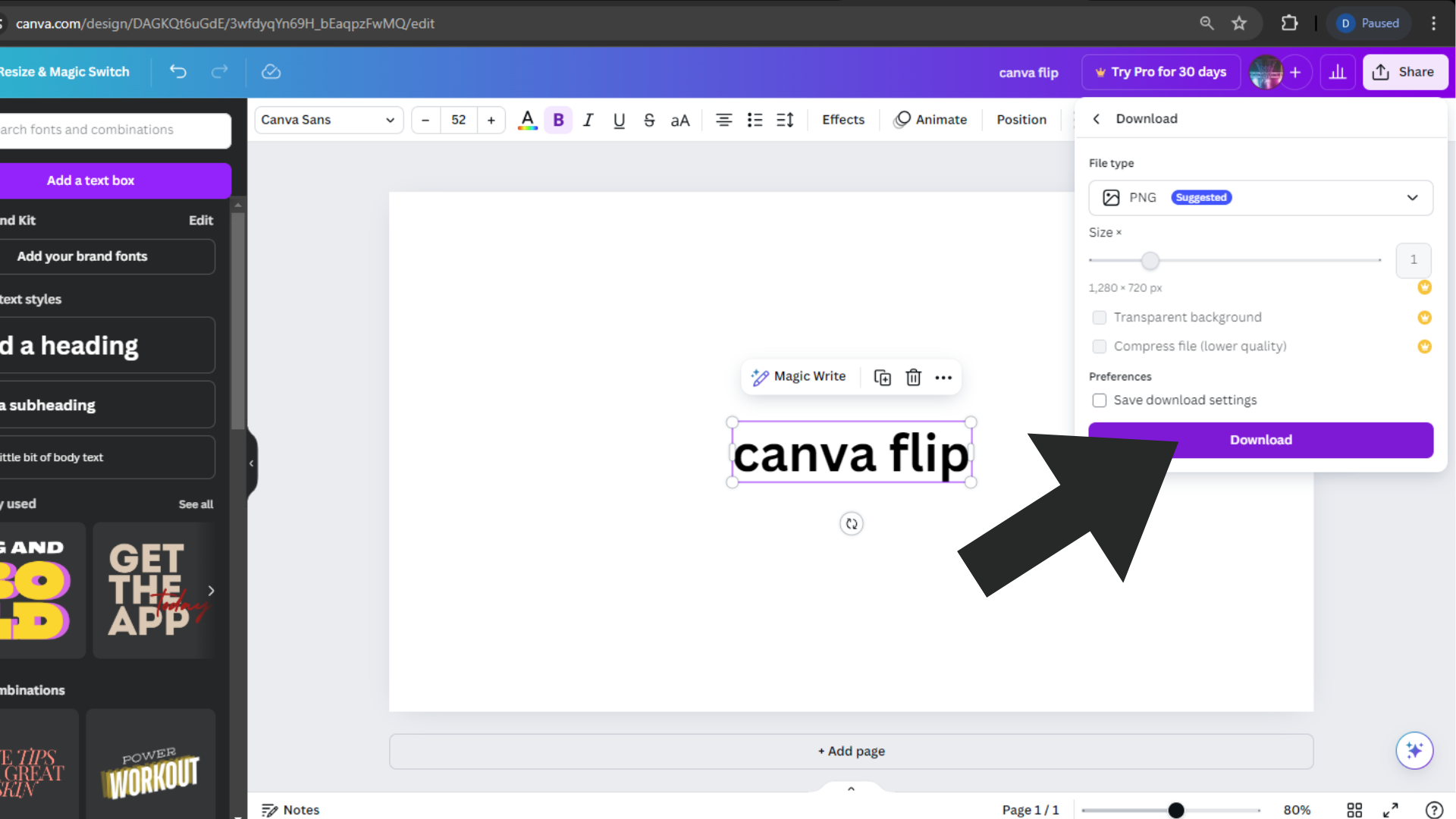Apply bulleted list formatting

[x=755, y=120]
